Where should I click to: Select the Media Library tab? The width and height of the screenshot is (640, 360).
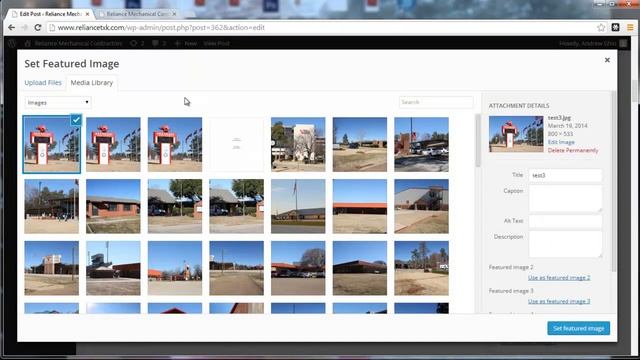coord(92,82)
